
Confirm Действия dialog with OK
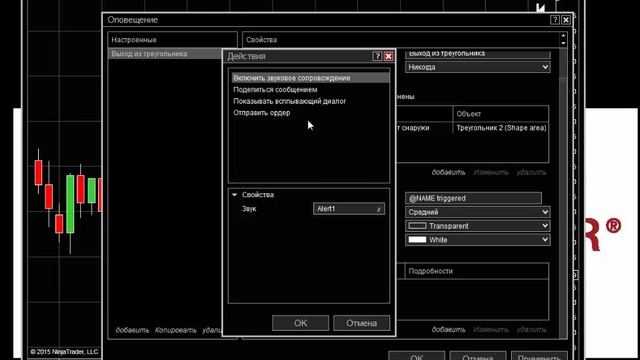coord(300,323)
